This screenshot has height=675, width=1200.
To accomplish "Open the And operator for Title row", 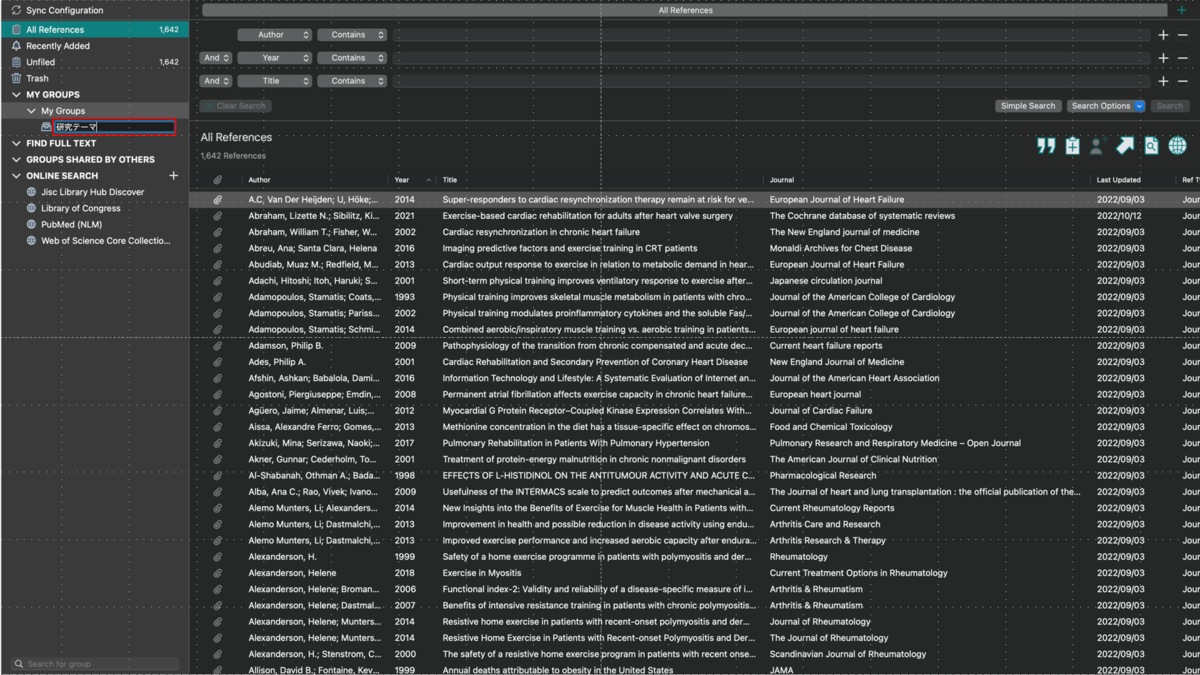I will [x=215, y=81].
